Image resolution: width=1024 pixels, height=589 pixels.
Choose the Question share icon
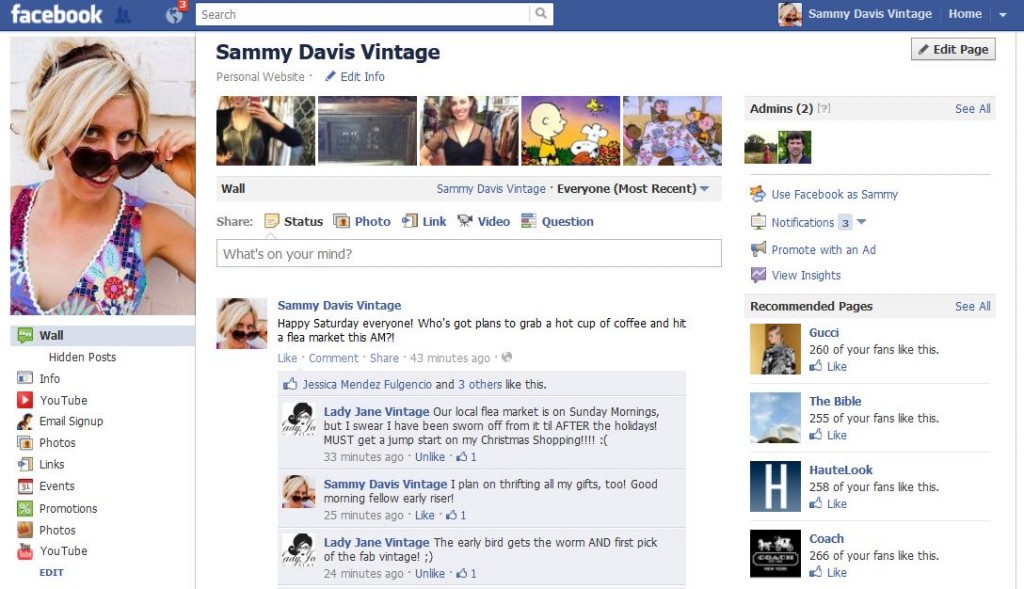pos(528,221)
